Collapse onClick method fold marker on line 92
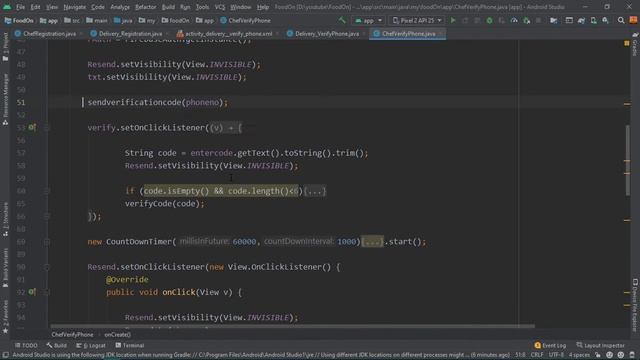Viewport: 640px width, 360px height. click(x=47, y=292)
